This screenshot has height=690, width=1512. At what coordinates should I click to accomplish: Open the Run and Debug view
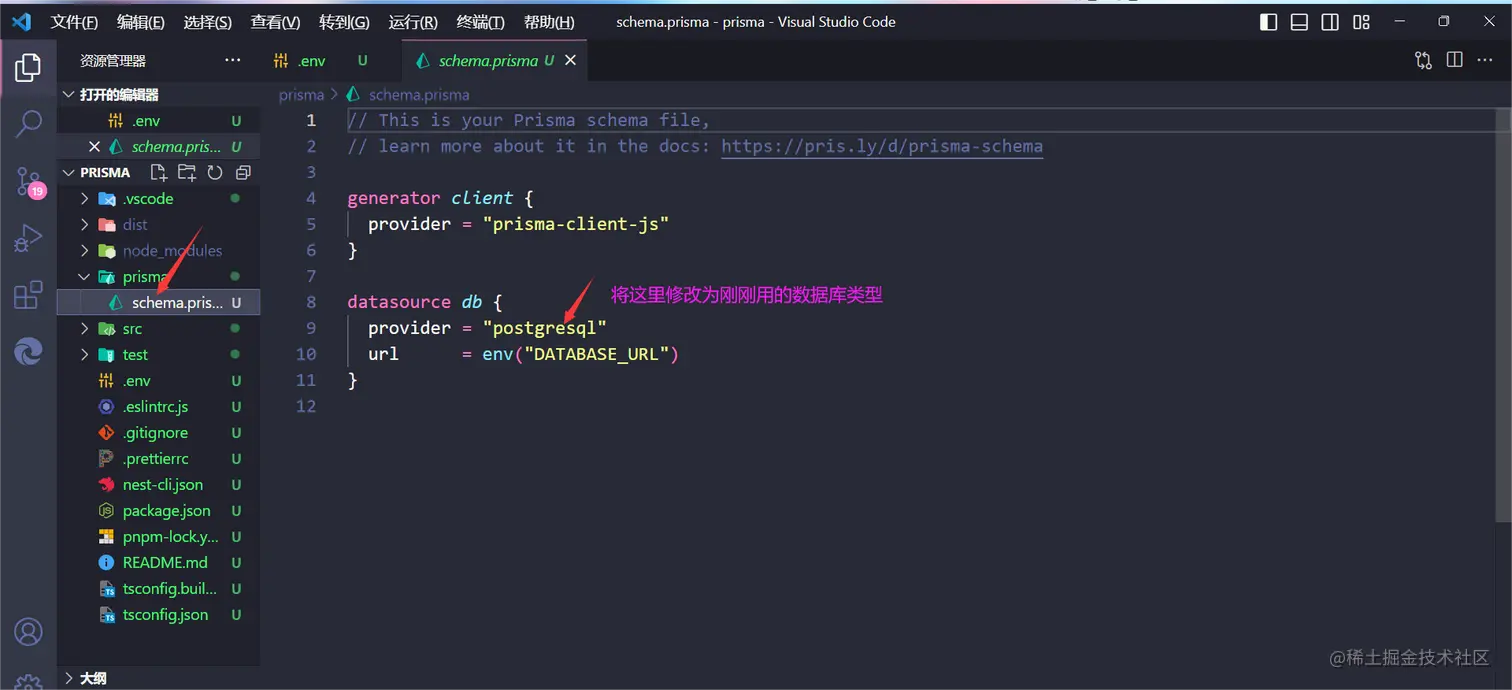tap(28, 238)
